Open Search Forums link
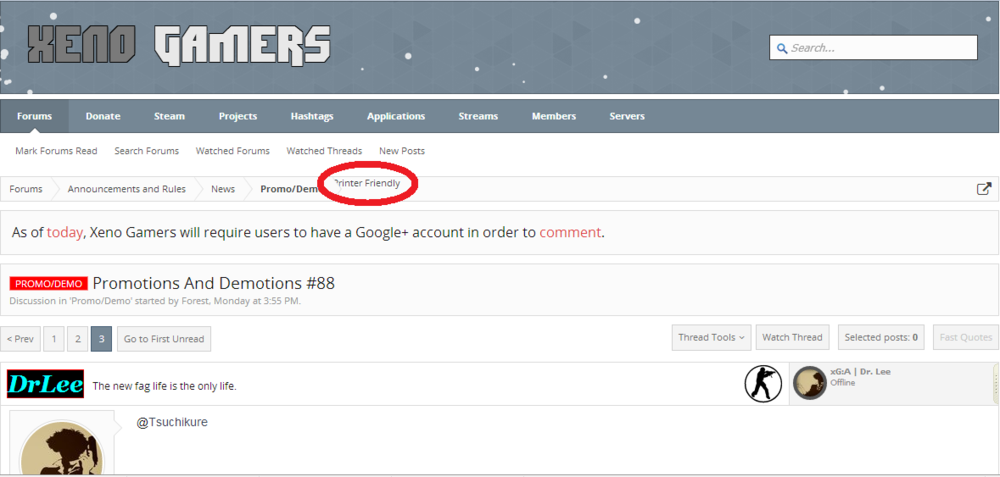 147,151
